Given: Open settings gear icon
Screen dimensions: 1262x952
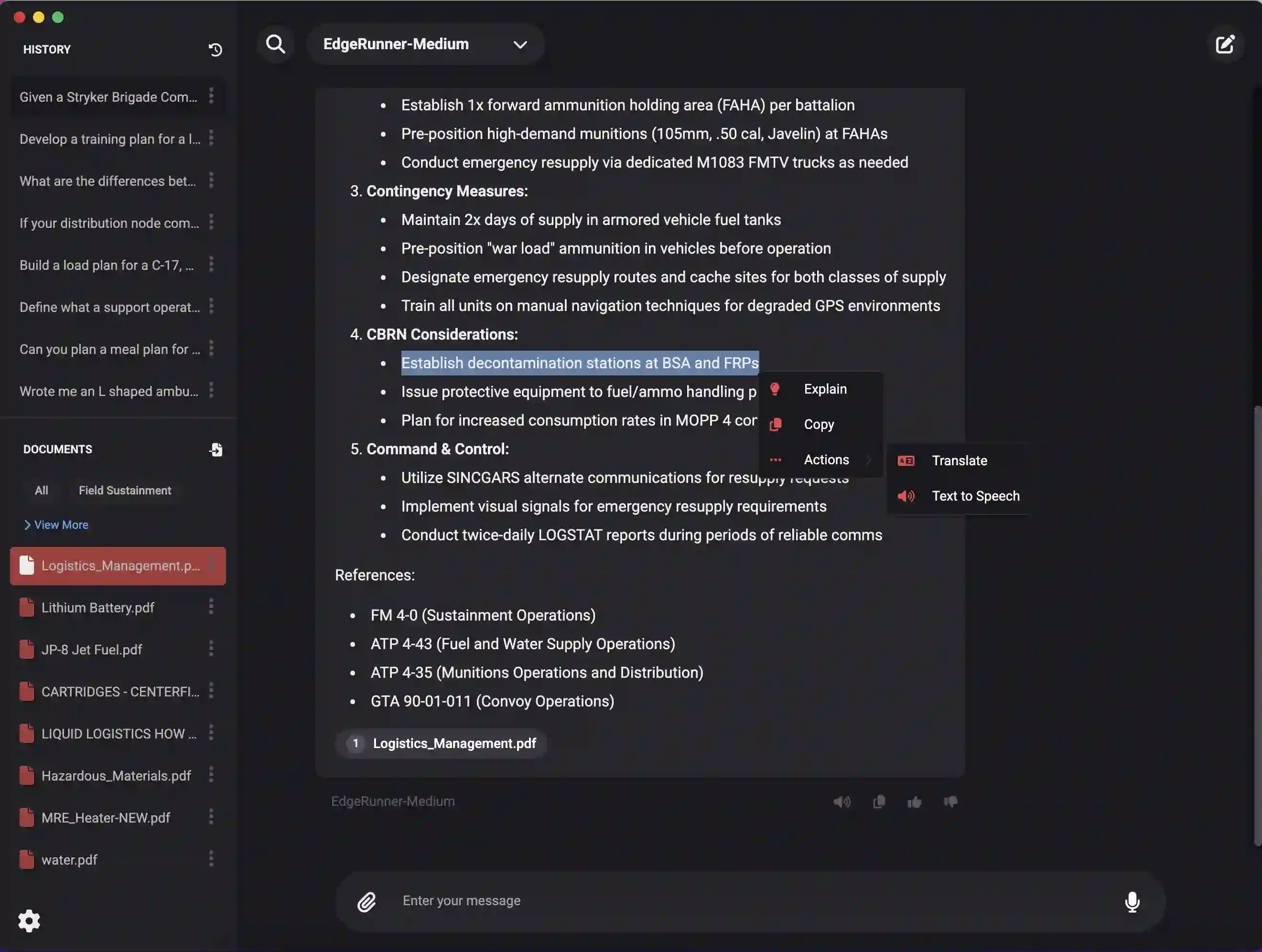Looking at the screenshot, I should tap(29, 920).
